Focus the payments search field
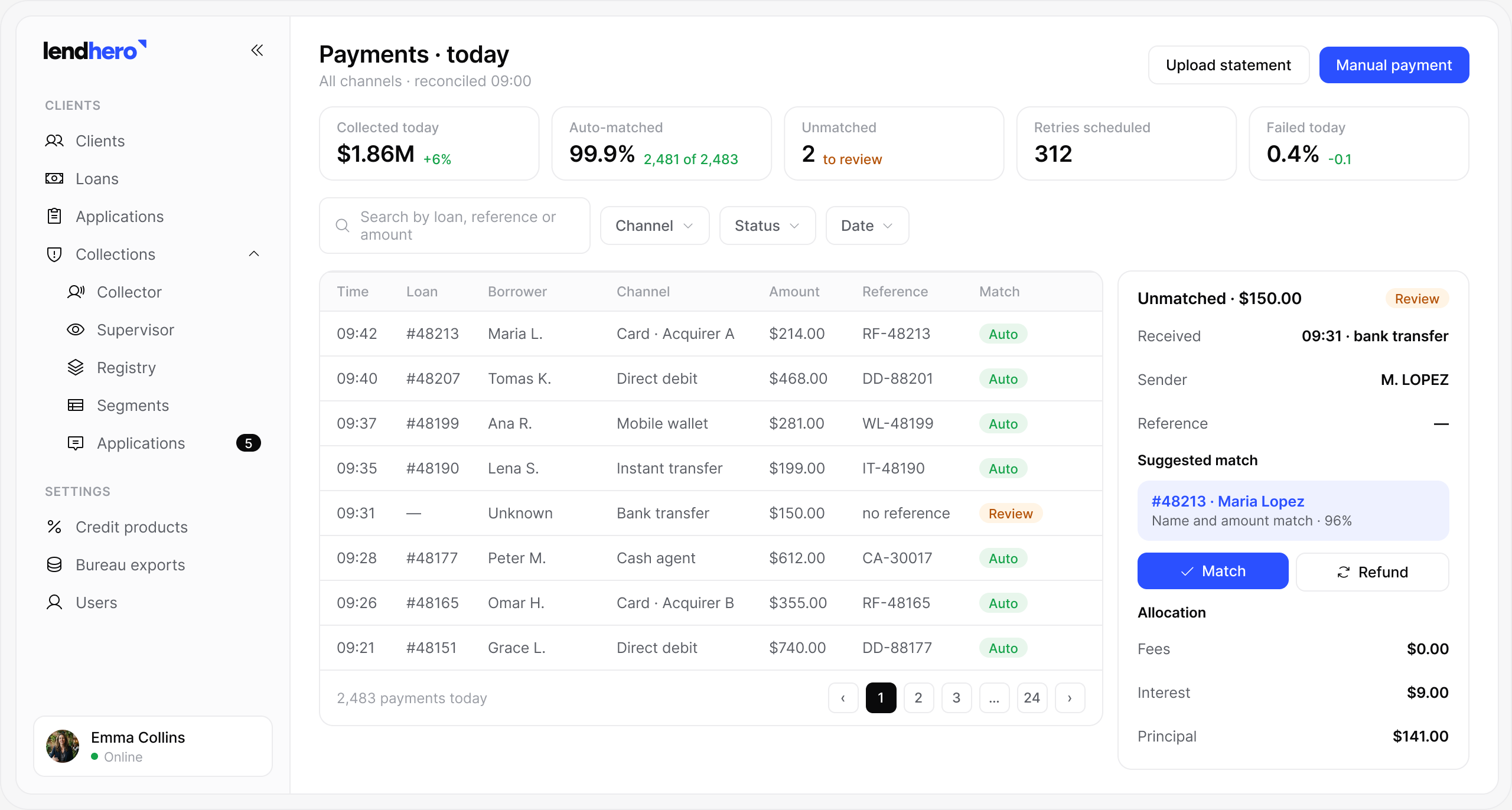This screenshot has height=810, width=1512. [454, 226]
